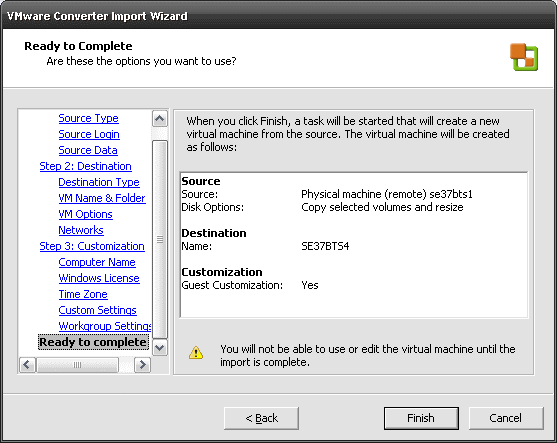Click the Guest Customization 'Yes' value
The height and width of the screenshot is (443, 557).
[310, 285]
